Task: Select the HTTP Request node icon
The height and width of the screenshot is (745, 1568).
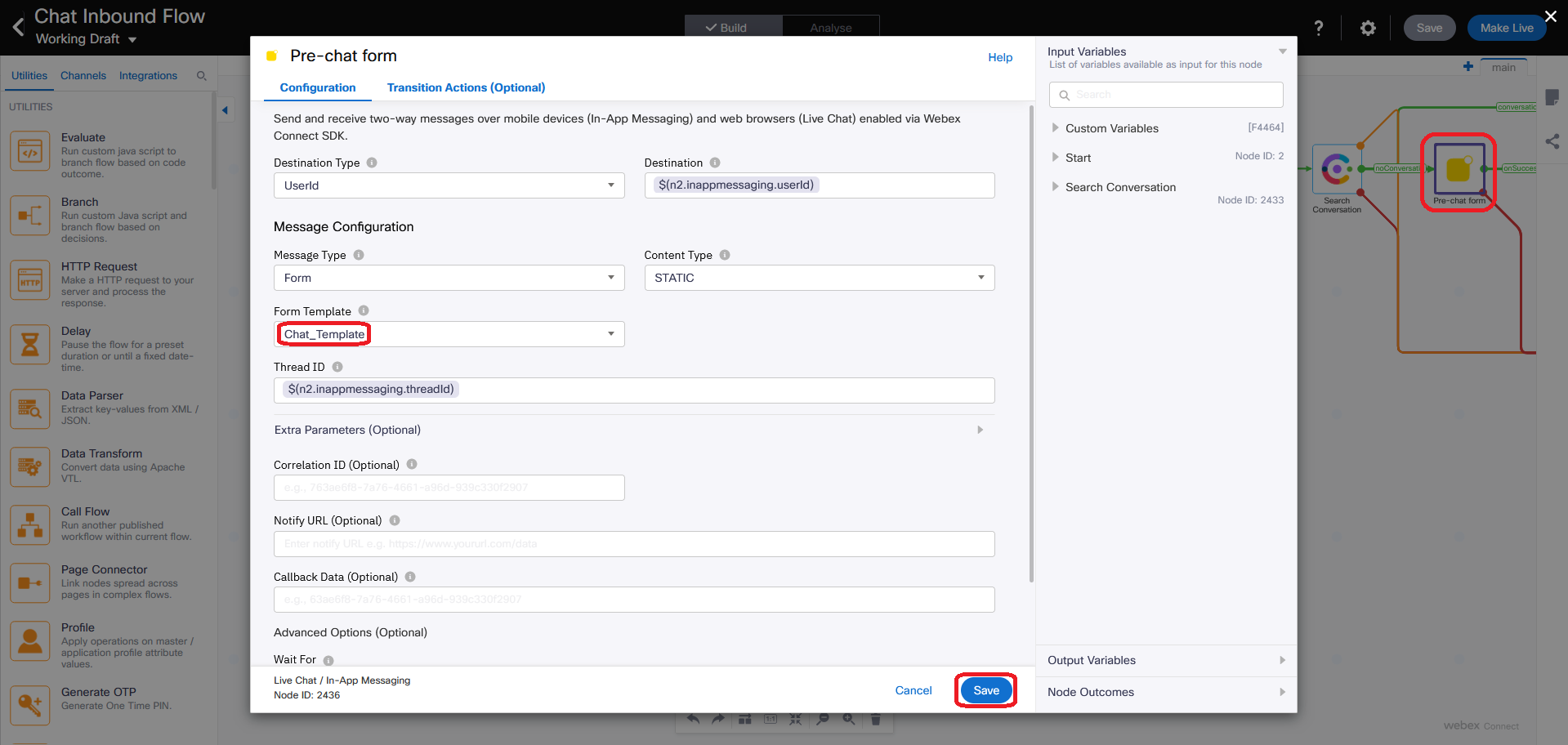Action: (30, 280)
